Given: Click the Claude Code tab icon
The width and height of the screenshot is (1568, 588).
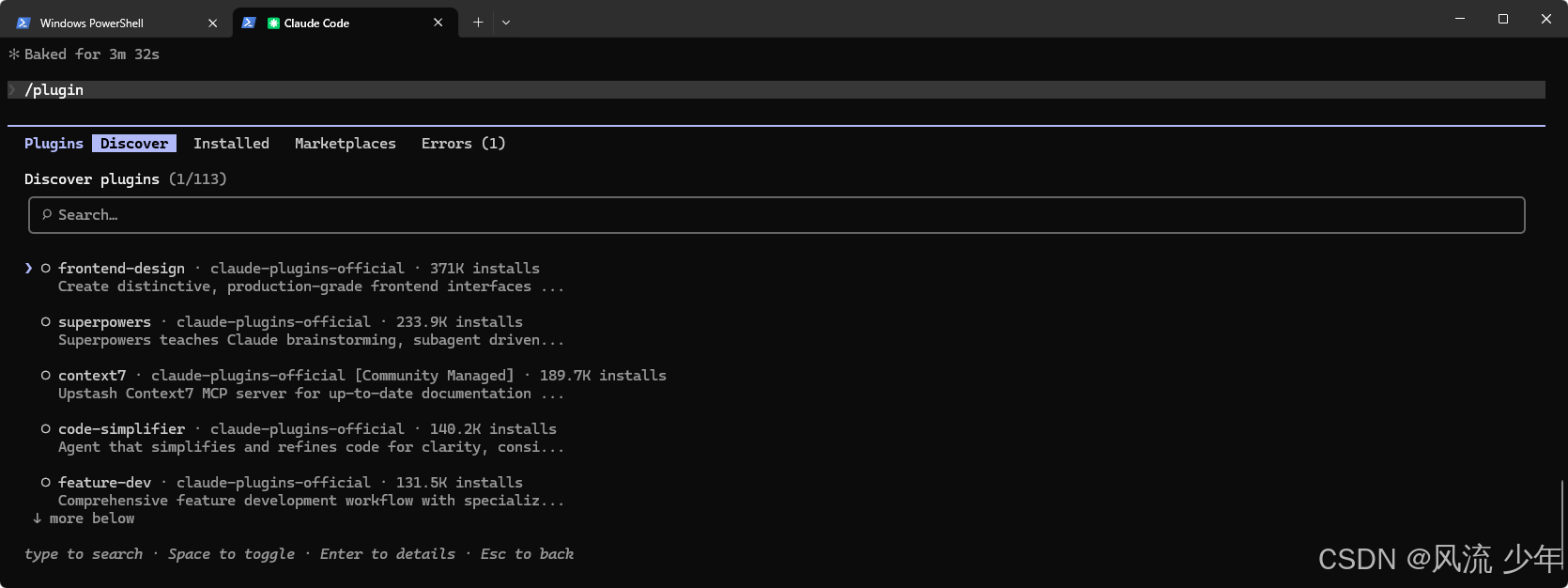Looking at the screenshot, I should point(273,23).
